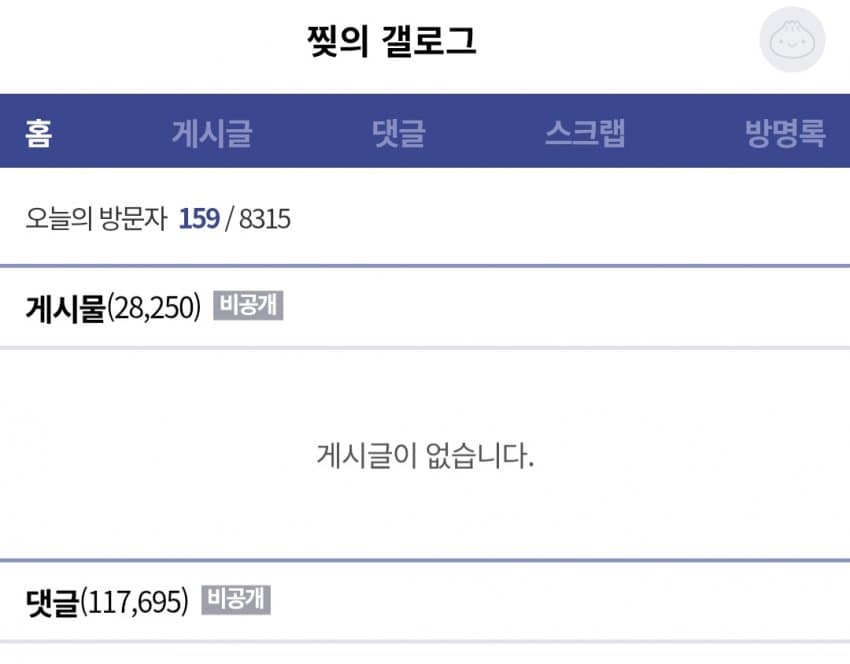Screen dimensions: 850x664
Task: Switch to the 홈 tab
Action: [x=39, y=133]
